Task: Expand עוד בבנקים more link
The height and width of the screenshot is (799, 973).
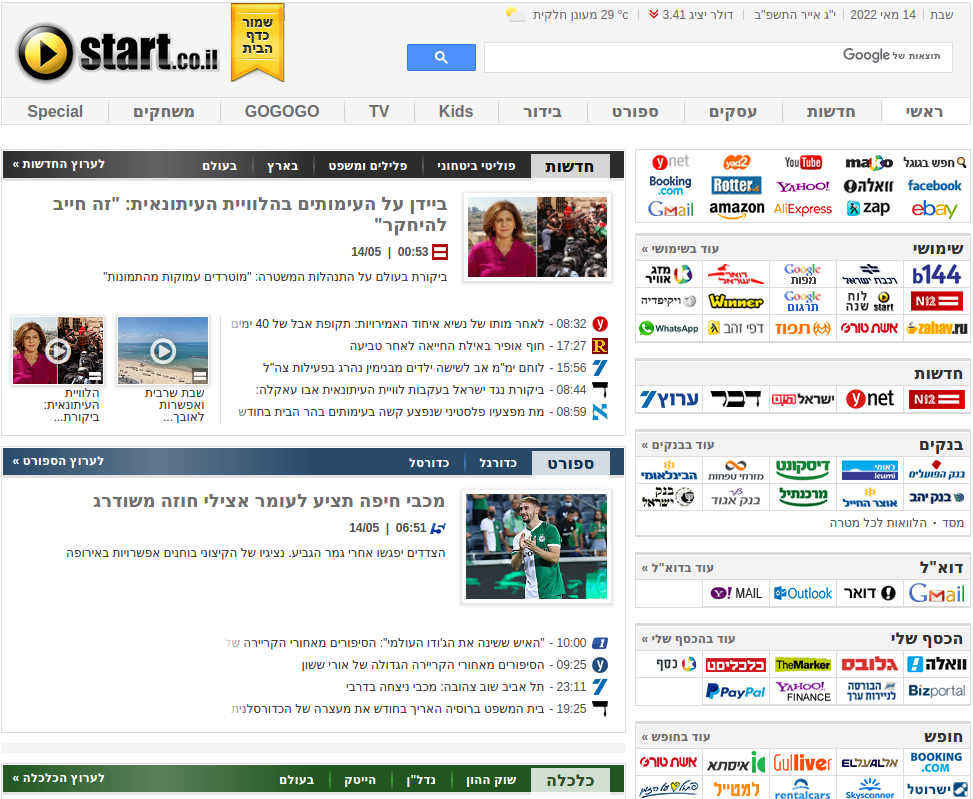Action: tap(678, 445)
